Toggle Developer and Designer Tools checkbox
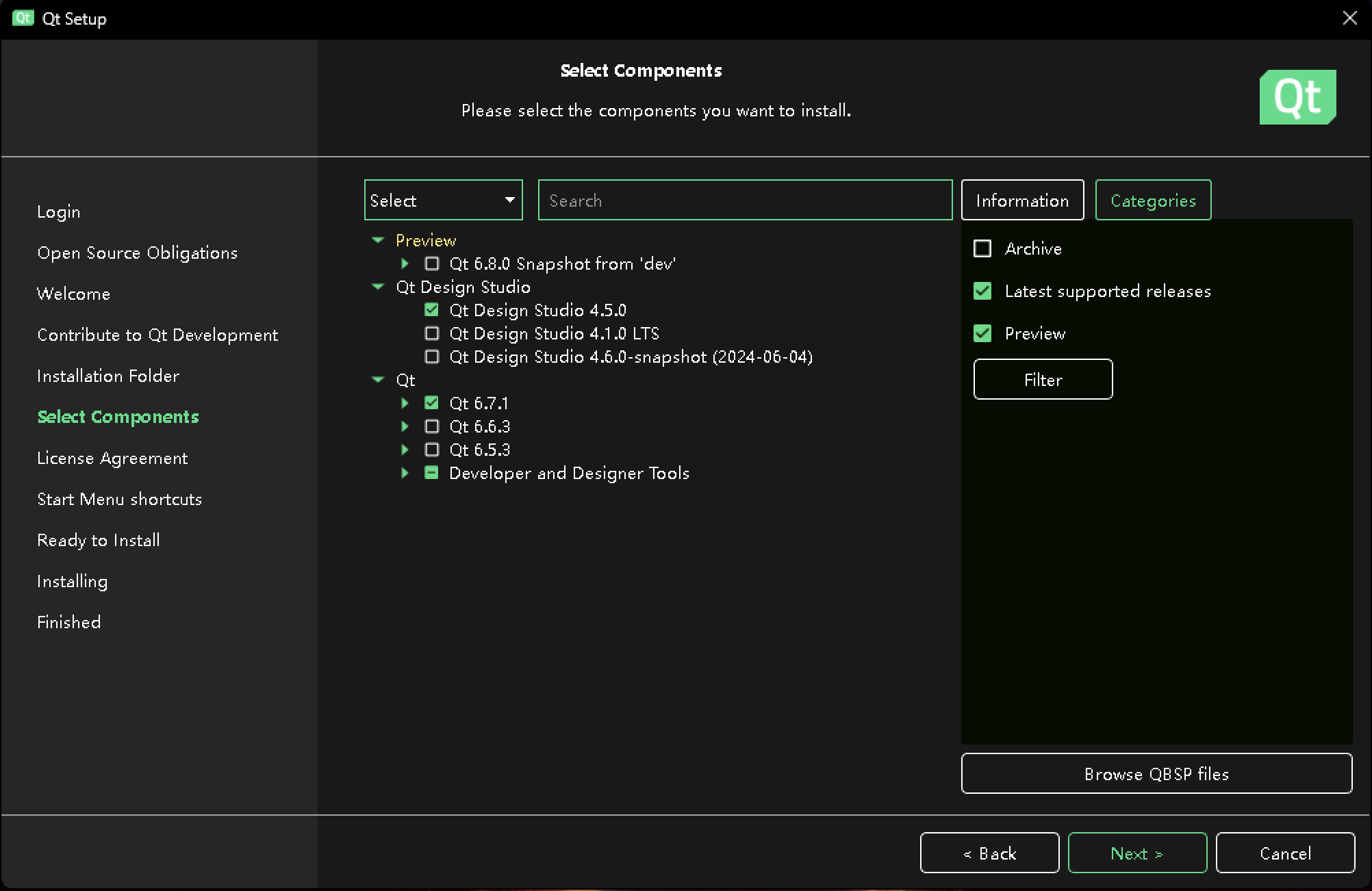Viewport: 1372px width, 891px height. (x=431, y=473)
